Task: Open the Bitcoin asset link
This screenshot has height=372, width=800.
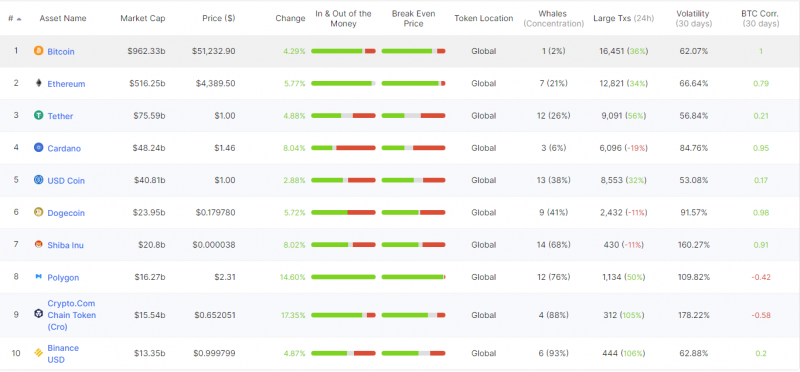Action: [x=61, y=52]
